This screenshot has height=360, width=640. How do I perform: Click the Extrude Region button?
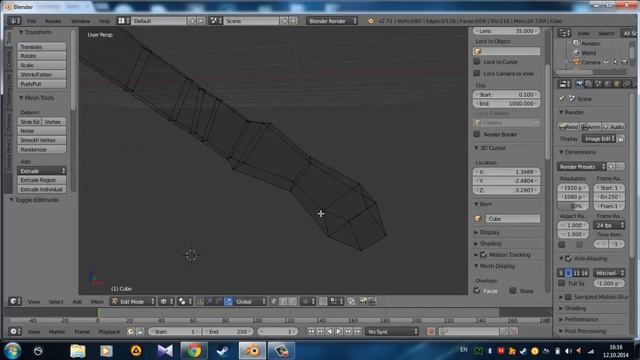click(x=42, y=180)
